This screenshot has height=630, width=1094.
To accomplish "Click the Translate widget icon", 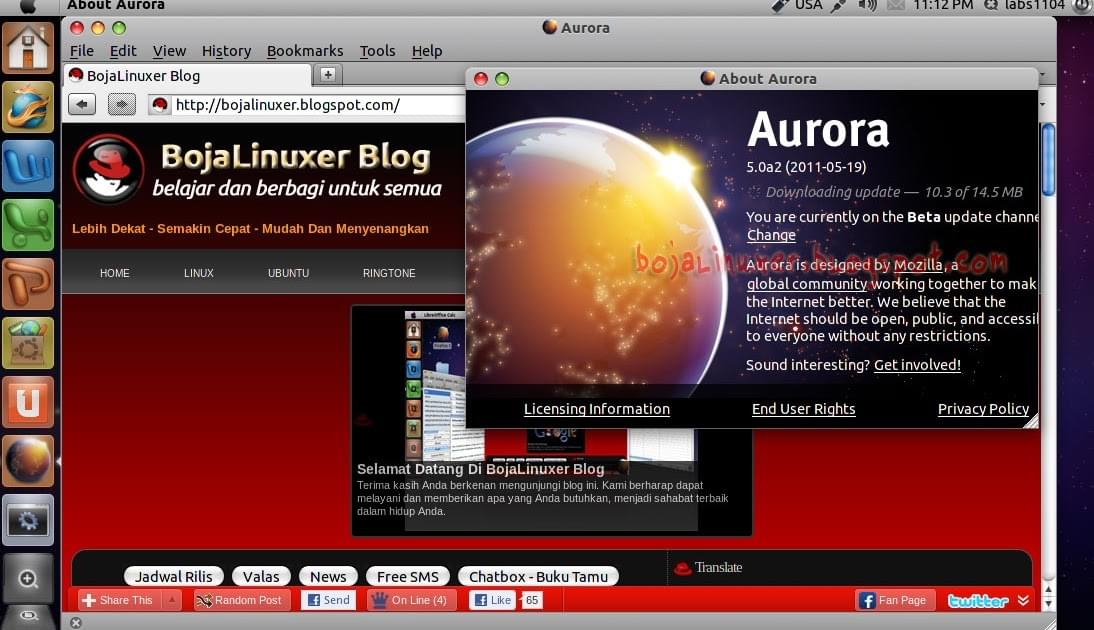I will pyautogui.click(x=682, y=568).
